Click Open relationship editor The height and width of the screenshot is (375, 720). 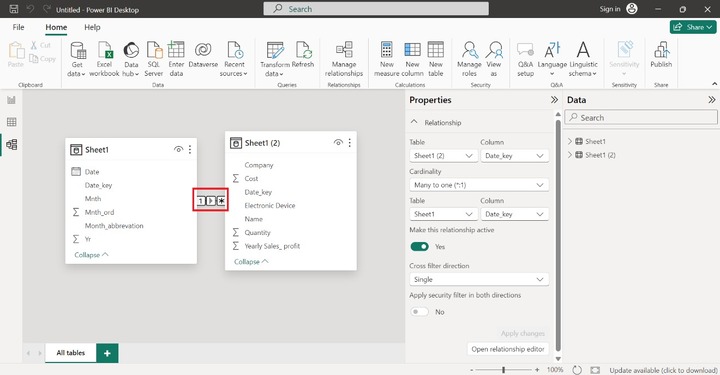click(507, 349)
